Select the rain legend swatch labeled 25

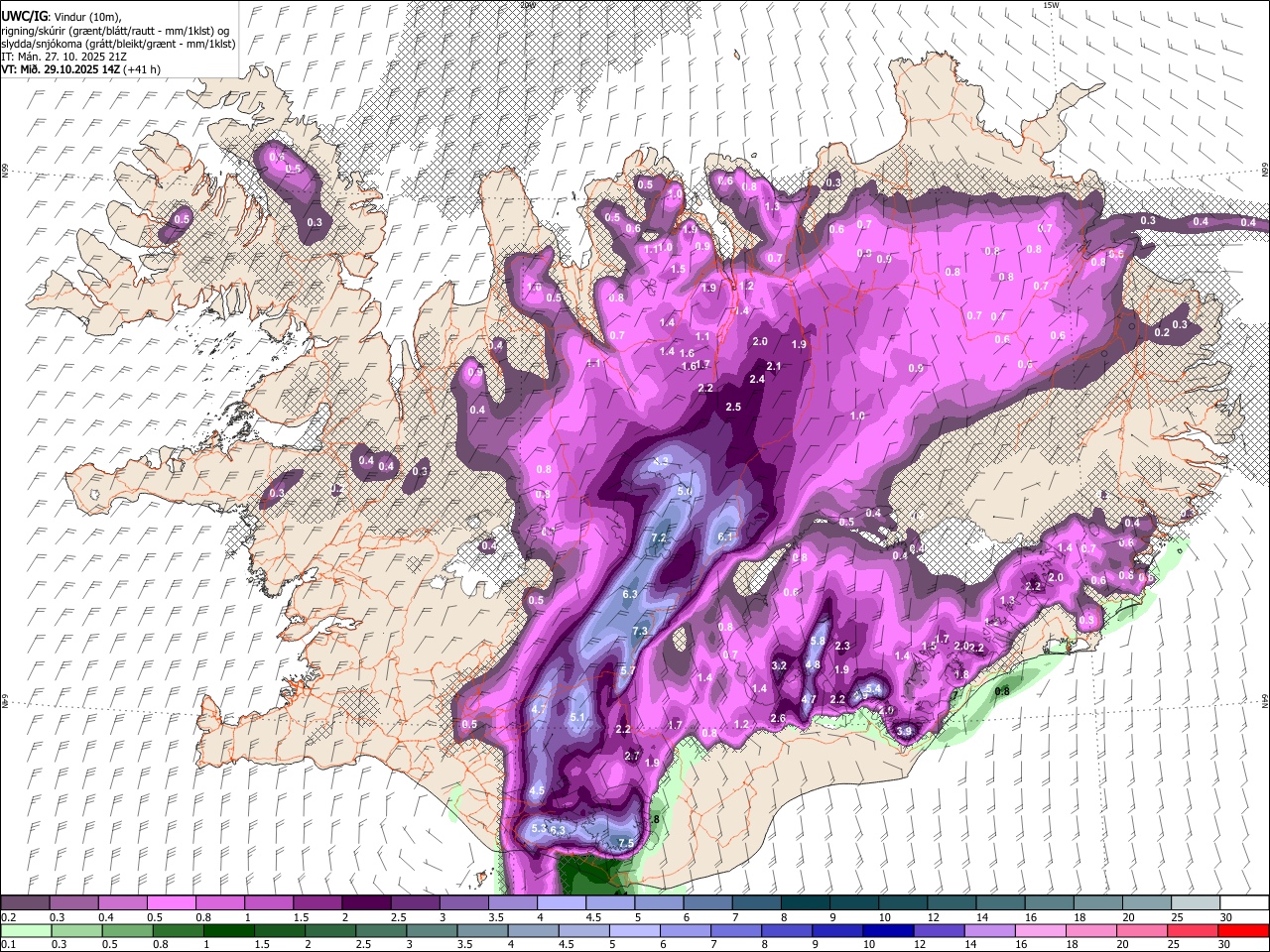click(1192, 931)
